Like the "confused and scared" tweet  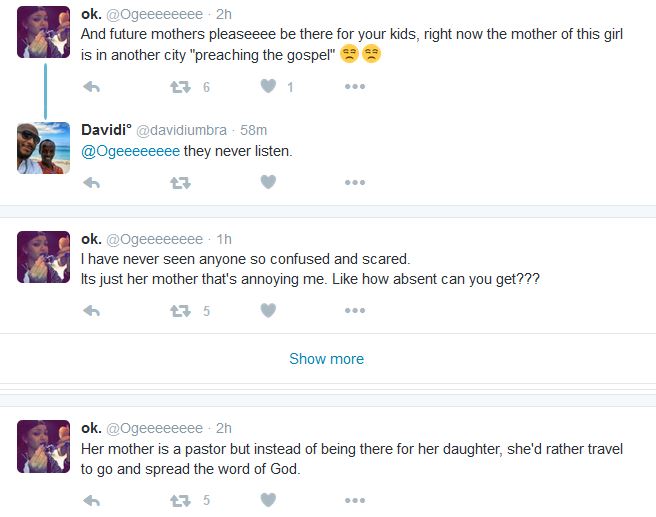pyautogui.click(x=267, y=311)
